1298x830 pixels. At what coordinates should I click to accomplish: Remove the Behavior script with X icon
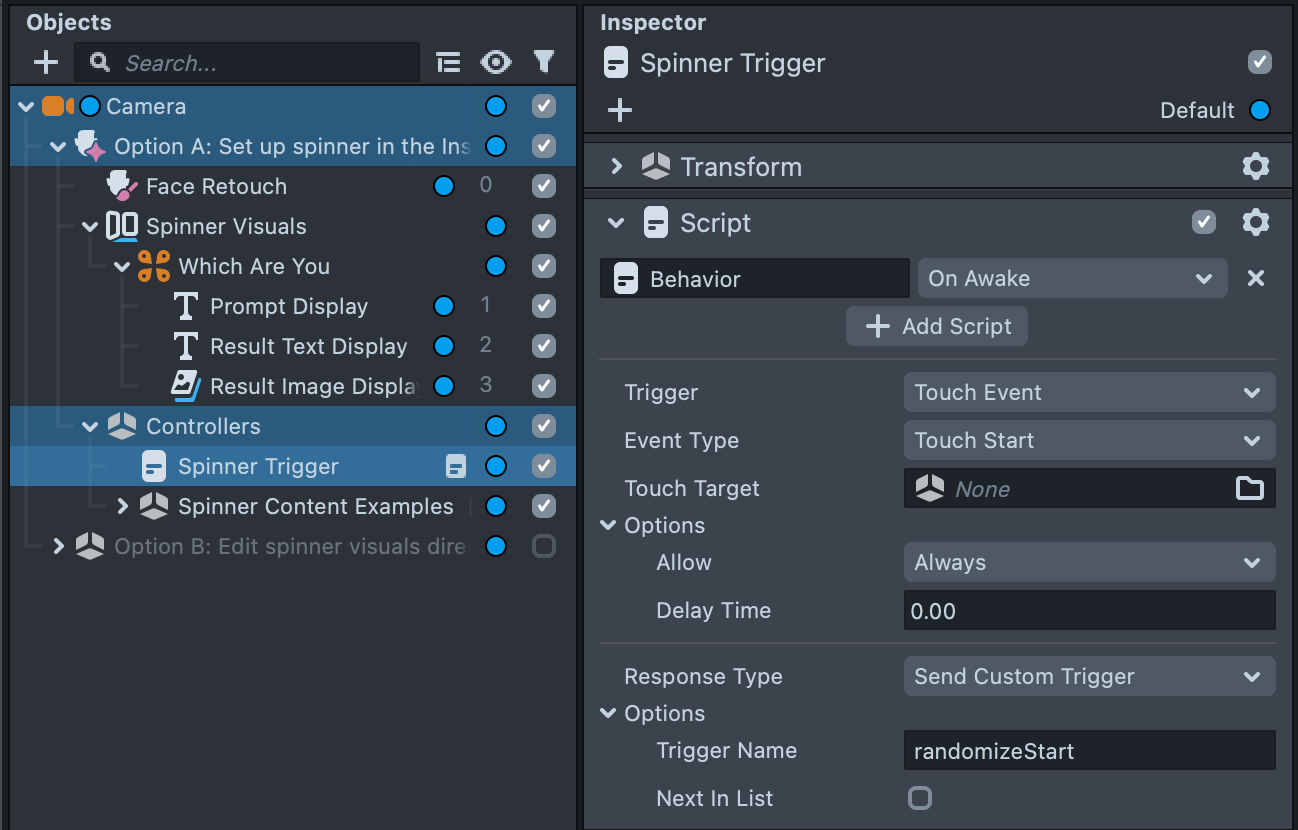coord(1256,278)
